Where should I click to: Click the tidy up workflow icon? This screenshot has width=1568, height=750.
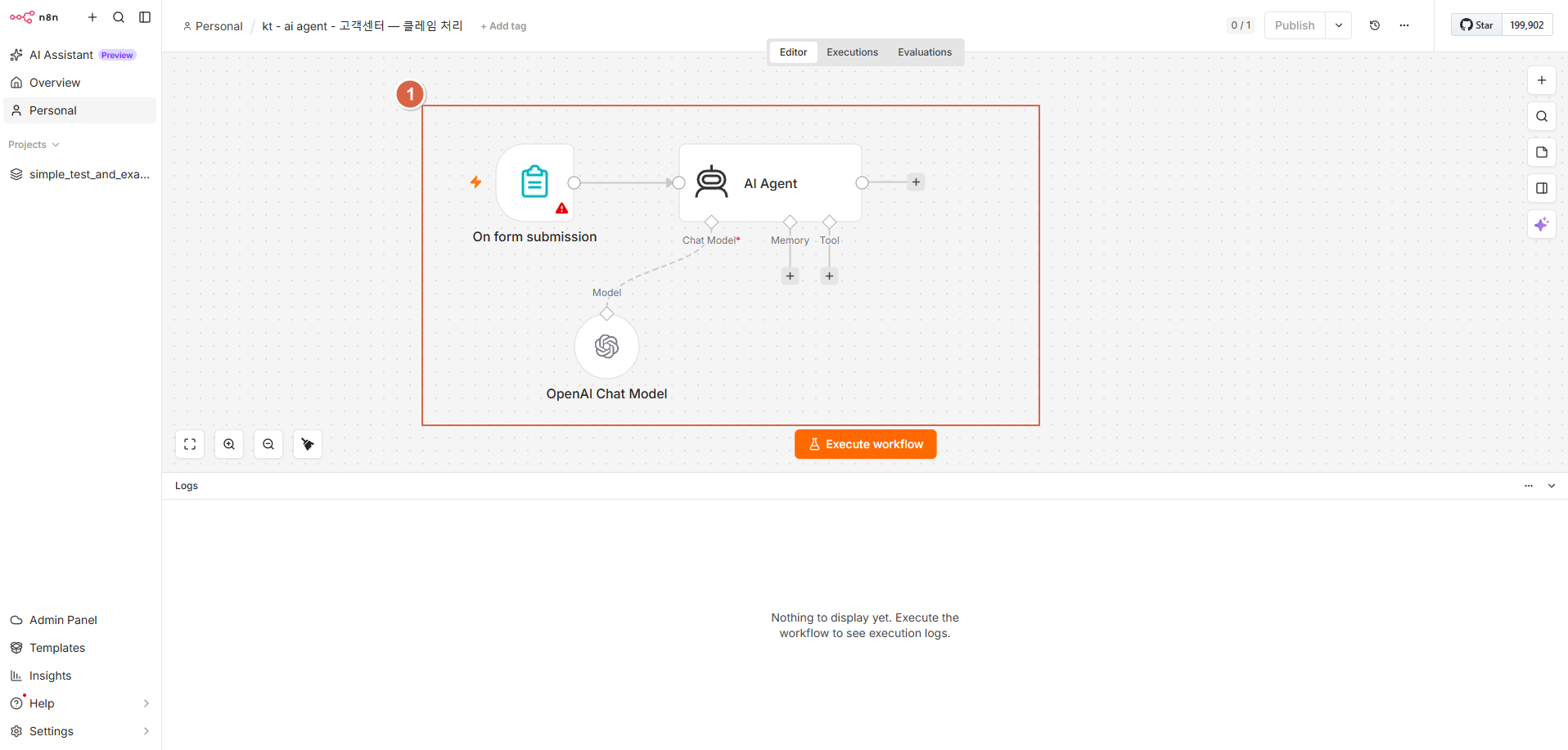click(x=308, y=444)
